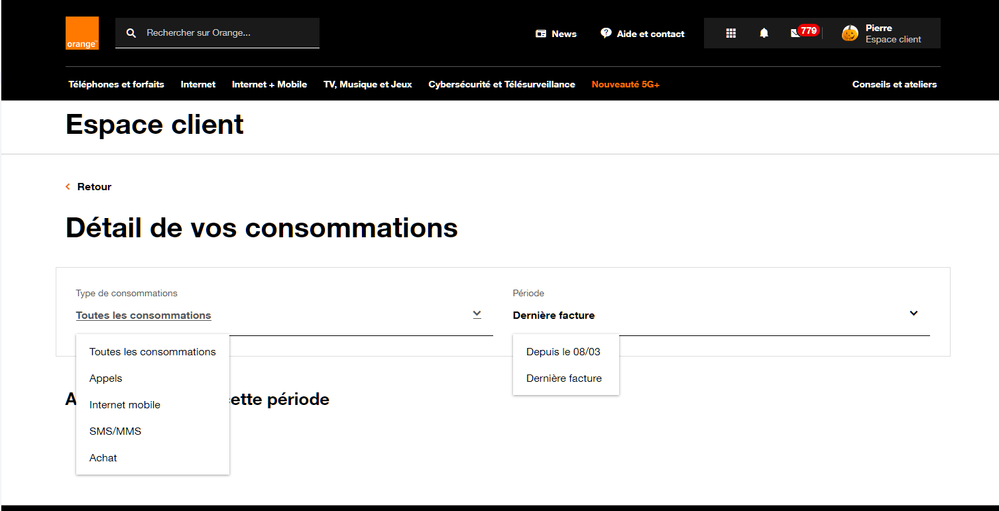
Task: Pick Achat in consumption list
Action: 103,458
